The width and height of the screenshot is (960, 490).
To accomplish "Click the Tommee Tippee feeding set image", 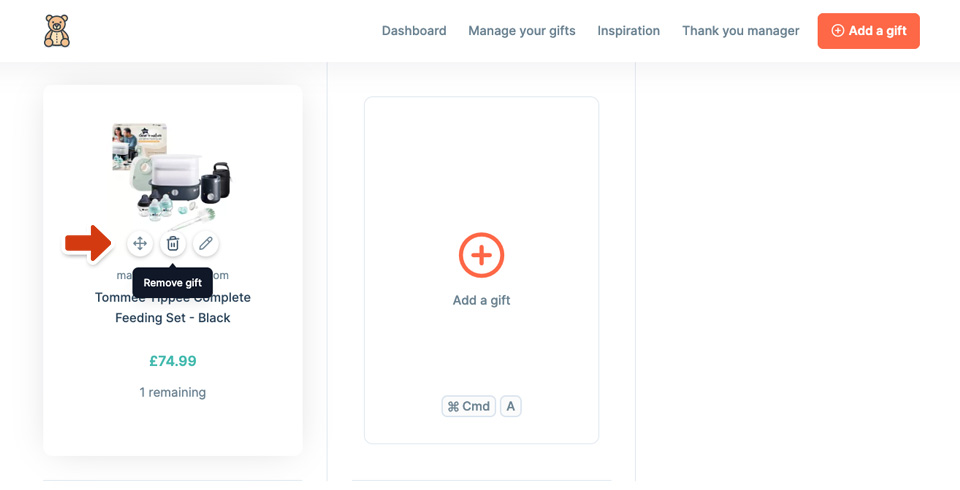I will pyautogui.click(x=173, y=175).
